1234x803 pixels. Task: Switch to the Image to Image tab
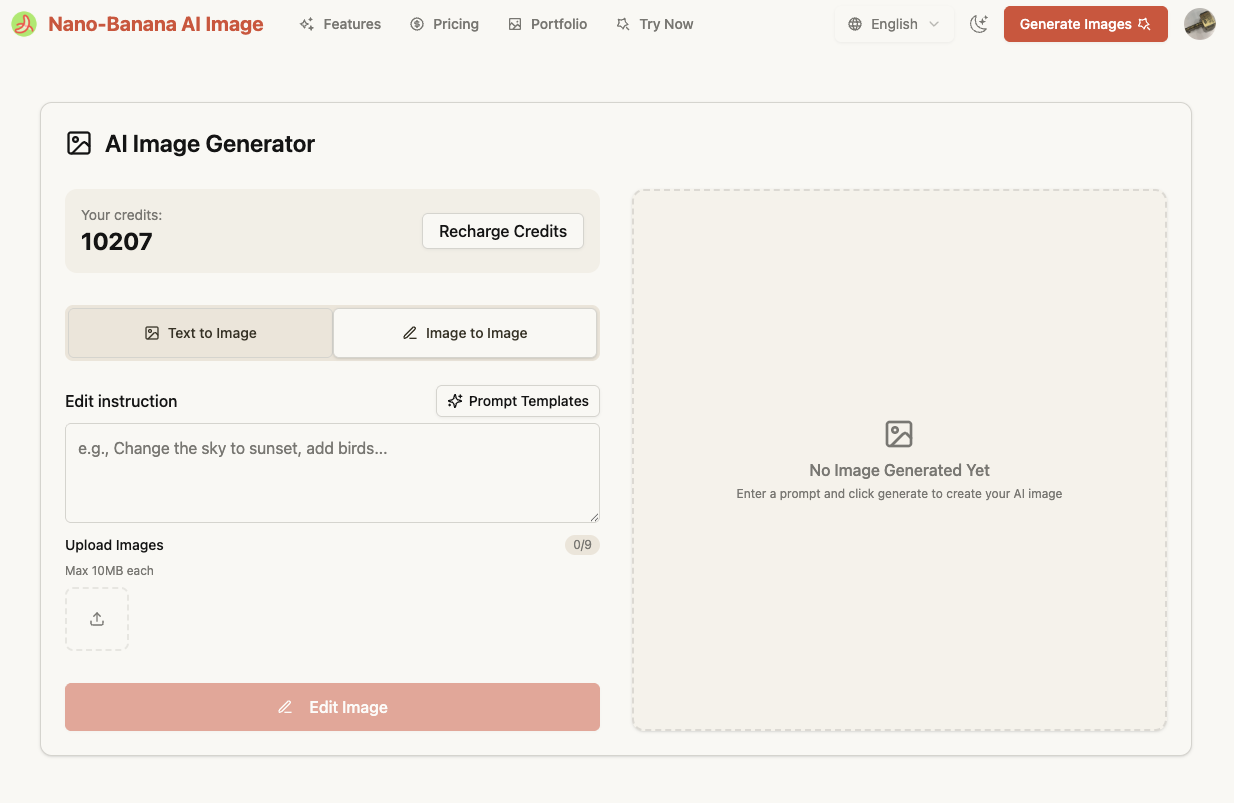(x=465, y=333)
